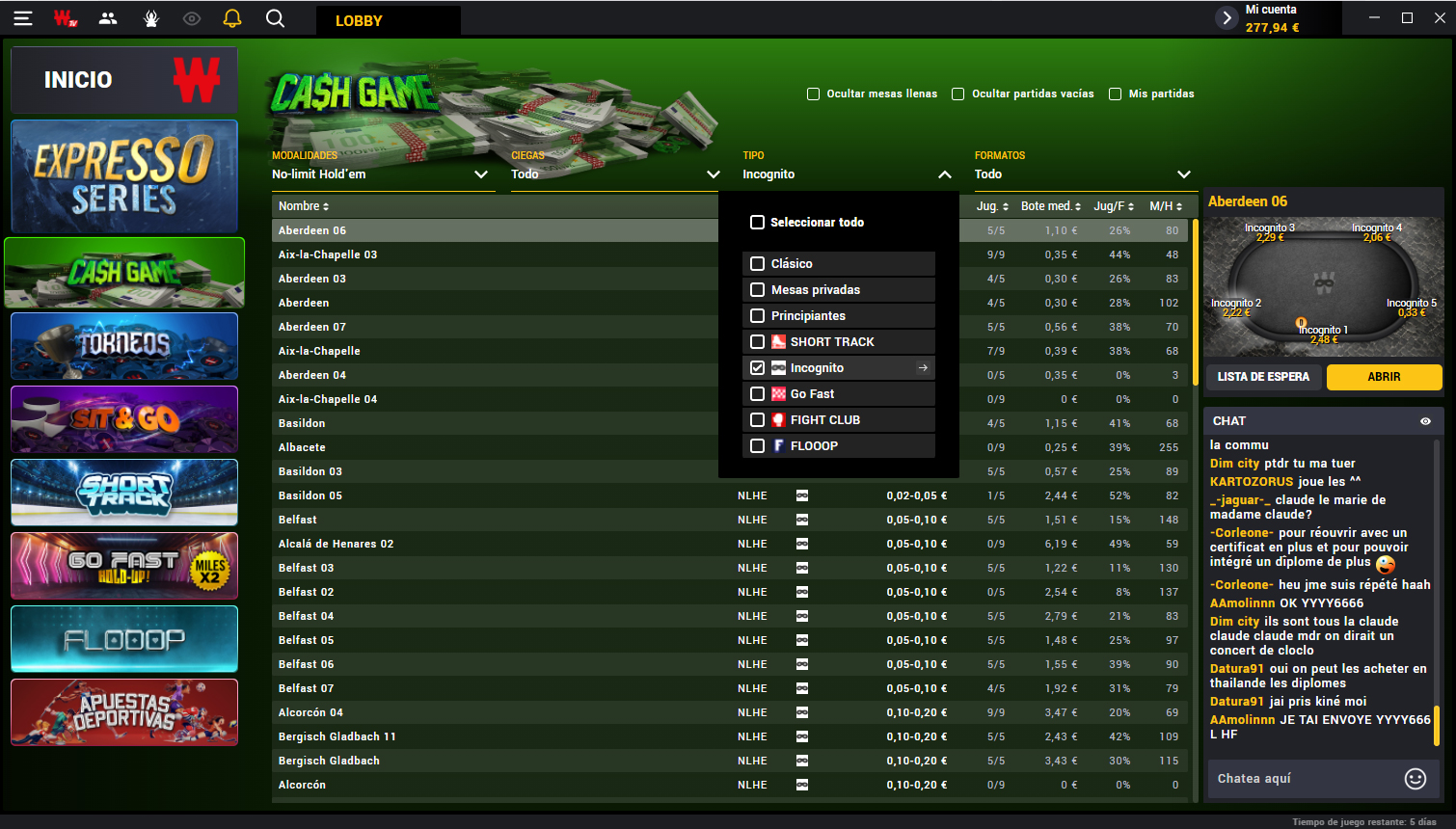Check SHORT TRACK type option
This screenshot has height=829, width=1456.
[x=757, y=341]
